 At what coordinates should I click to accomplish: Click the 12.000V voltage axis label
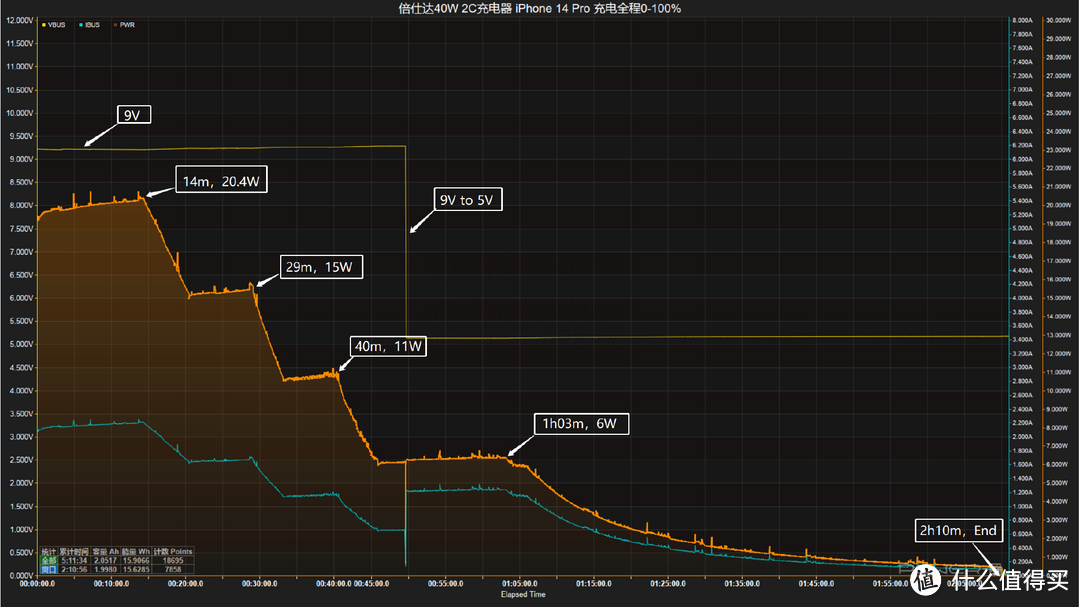[x=19, y=21]
